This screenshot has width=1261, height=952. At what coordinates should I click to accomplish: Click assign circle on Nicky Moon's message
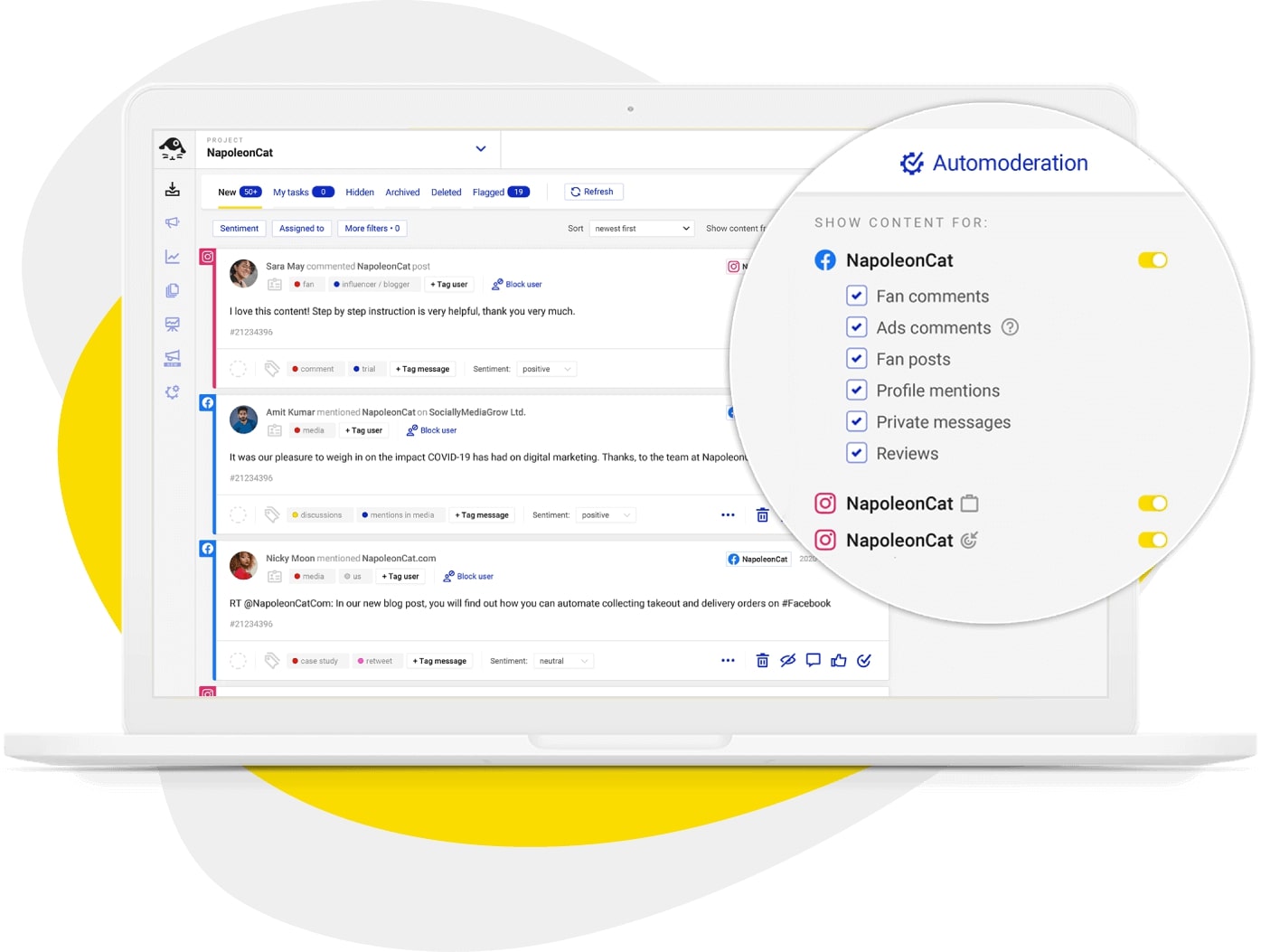pyautogui.click(x=238, y=661)
